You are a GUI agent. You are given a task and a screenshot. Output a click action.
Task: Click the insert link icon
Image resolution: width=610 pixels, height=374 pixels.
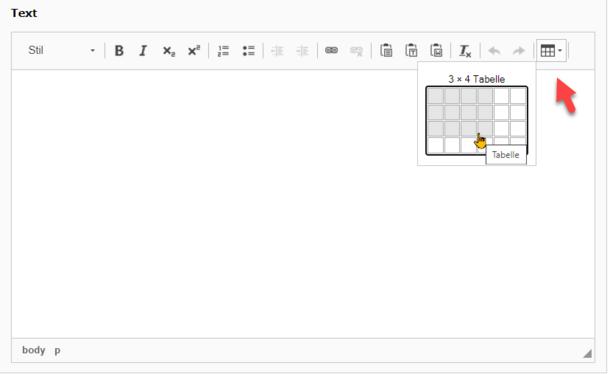[331, 51]
